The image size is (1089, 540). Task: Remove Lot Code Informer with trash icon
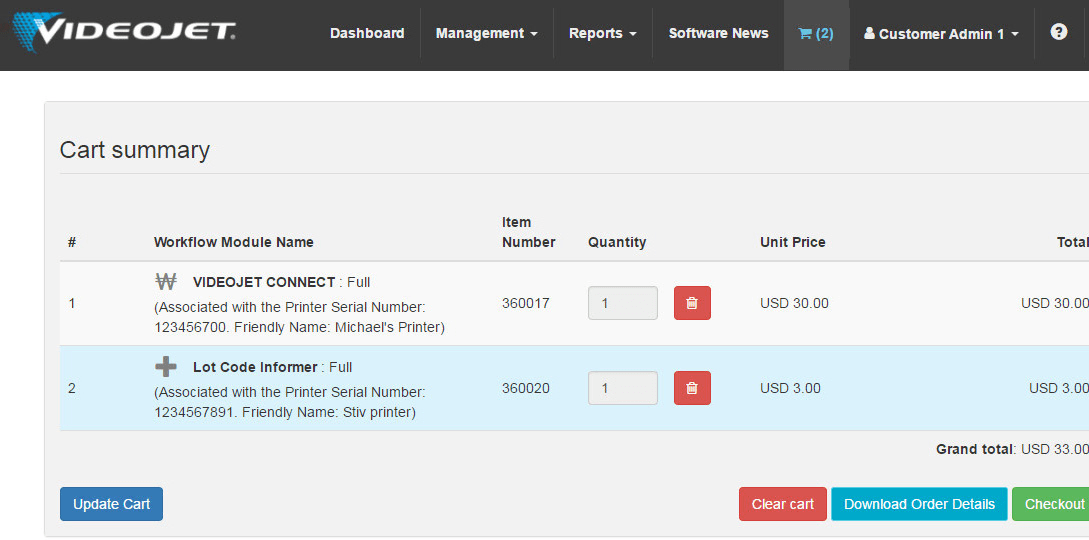click(692, 388)
